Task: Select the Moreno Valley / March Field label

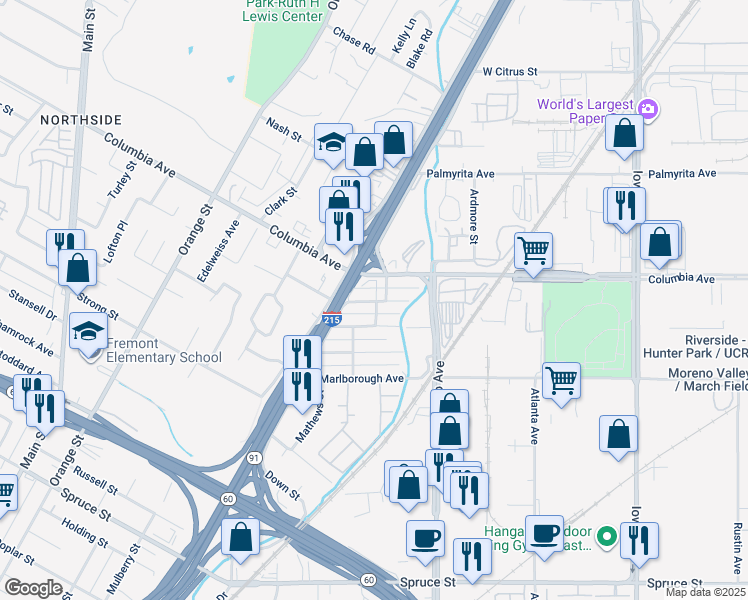Action: [708, 380]
